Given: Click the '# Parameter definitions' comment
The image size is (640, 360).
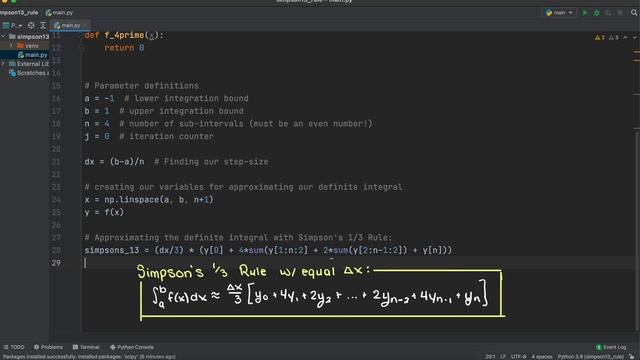Looking at the screenshot, I should click(141, 86).
